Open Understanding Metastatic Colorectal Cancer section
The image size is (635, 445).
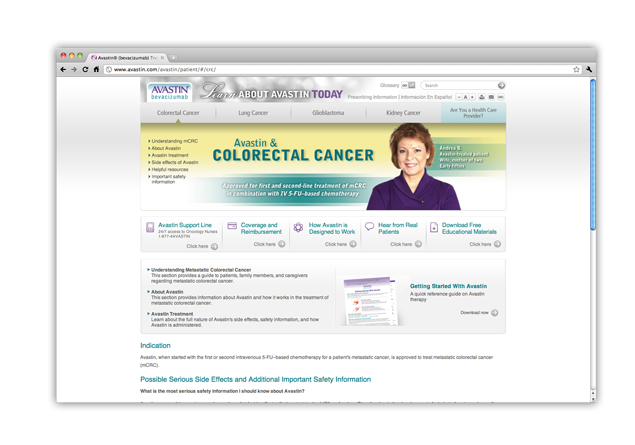pos(201,270)
